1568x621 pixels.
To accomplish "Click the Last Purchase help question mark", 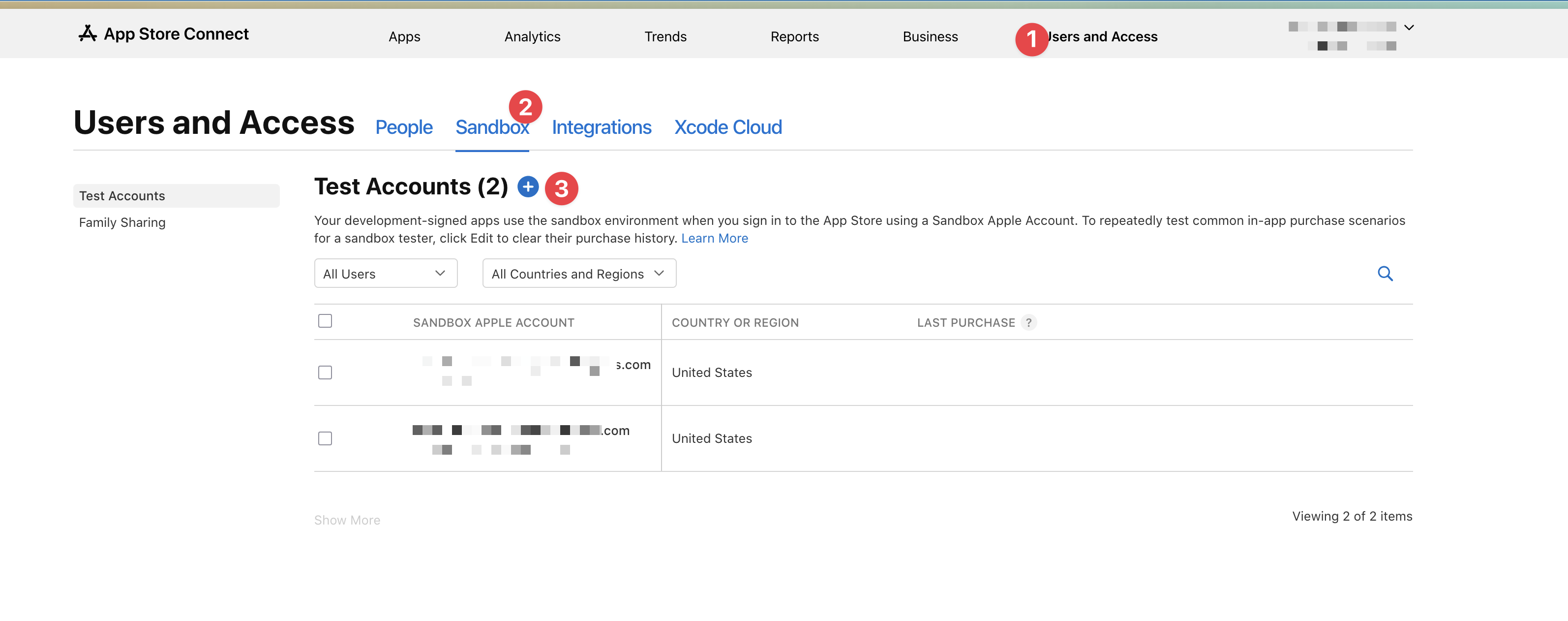I will 1028,323.
